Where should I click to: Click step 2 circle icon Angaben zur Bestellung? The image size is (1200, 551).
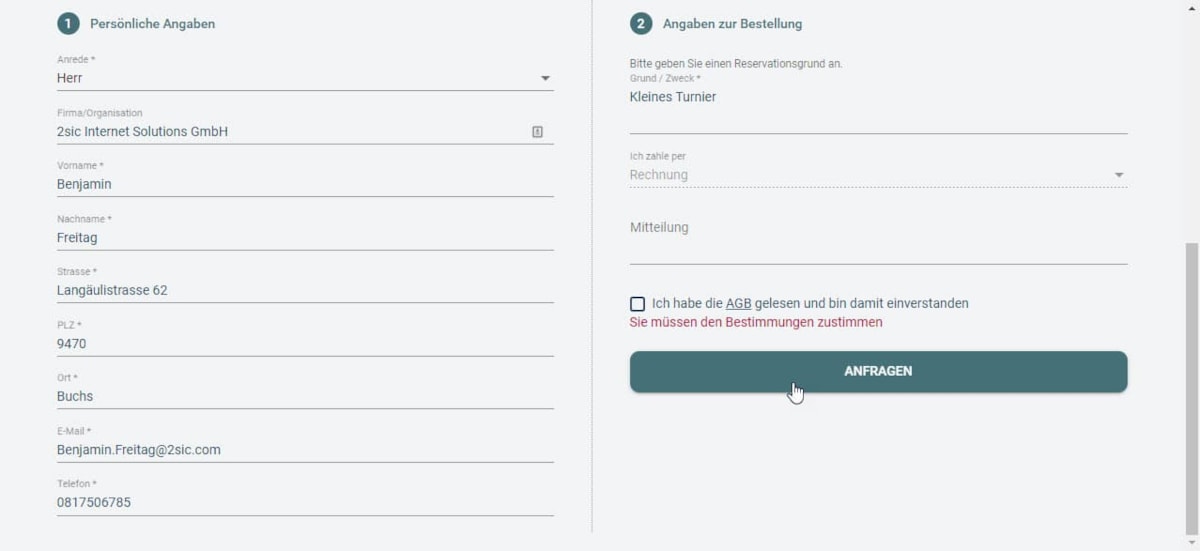click(641, 24)
